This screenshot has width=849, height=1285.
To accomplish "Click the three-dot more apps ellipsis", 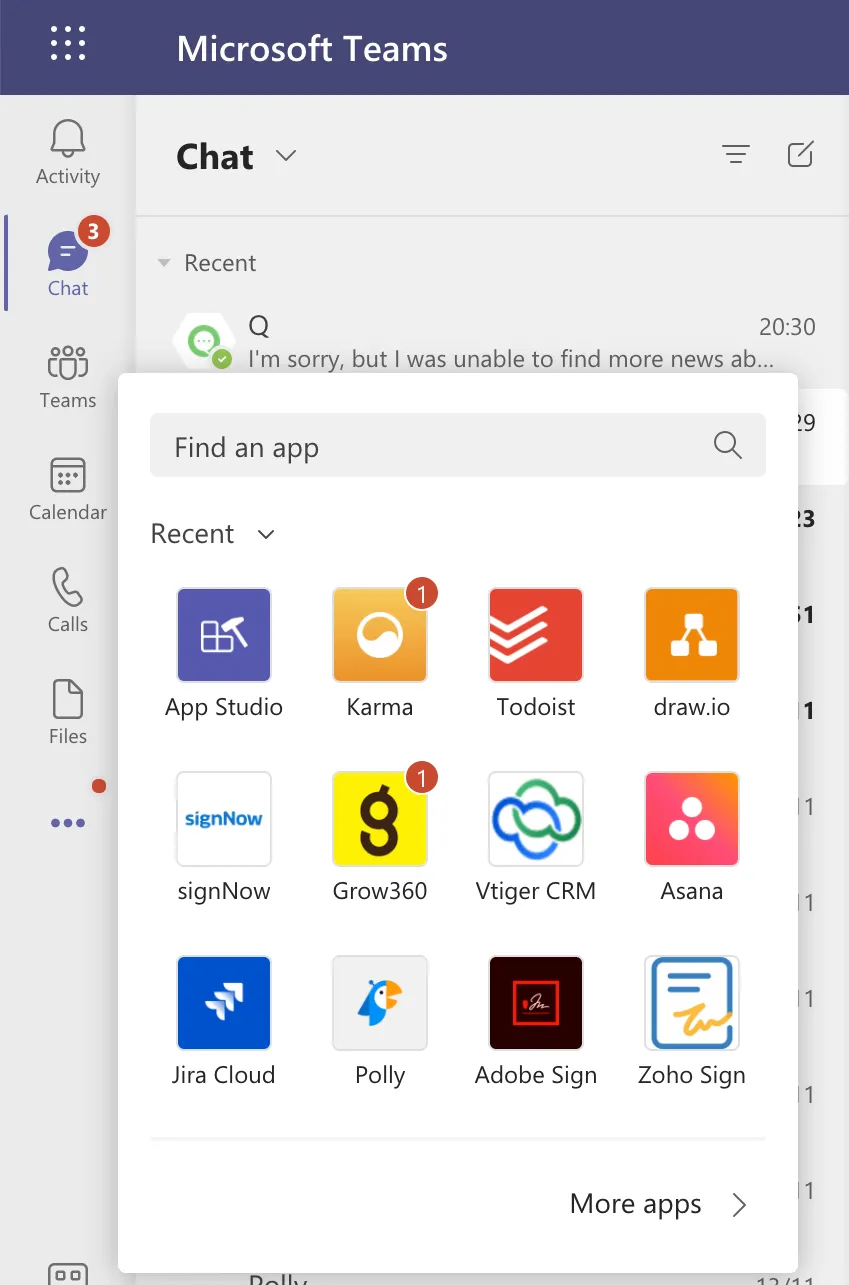I will click(x=68, y=823).
